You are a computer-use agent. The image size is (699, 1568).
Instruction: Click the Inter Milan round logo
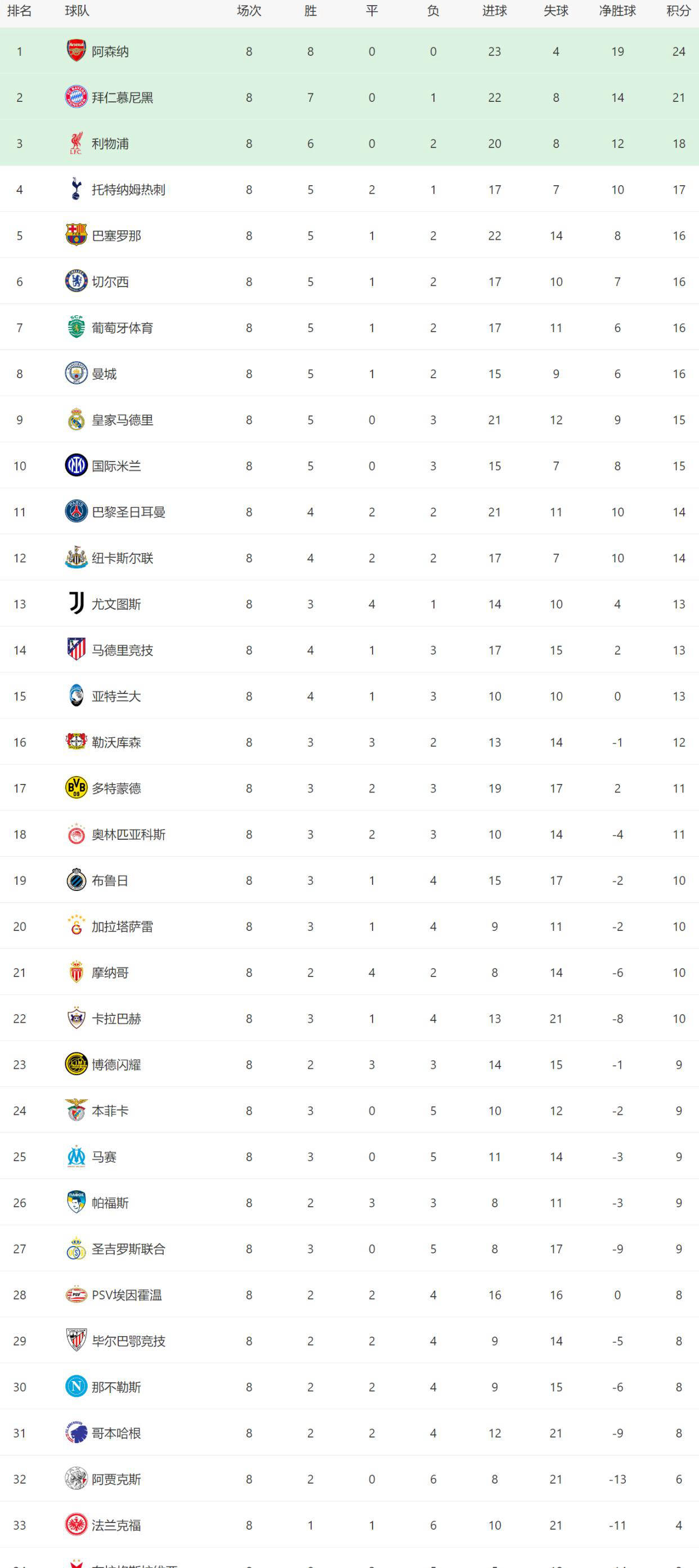(x=76, y=465)
